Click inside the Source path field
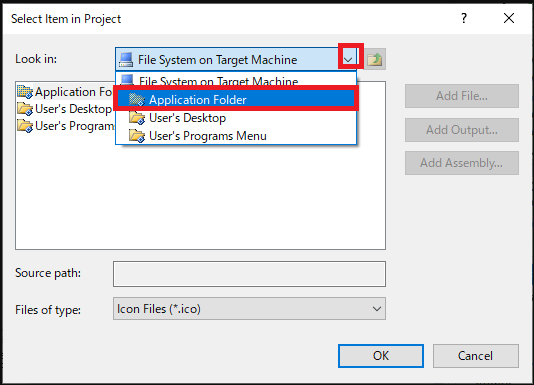This screenshot has width=534, height=385. click(249, 274)
